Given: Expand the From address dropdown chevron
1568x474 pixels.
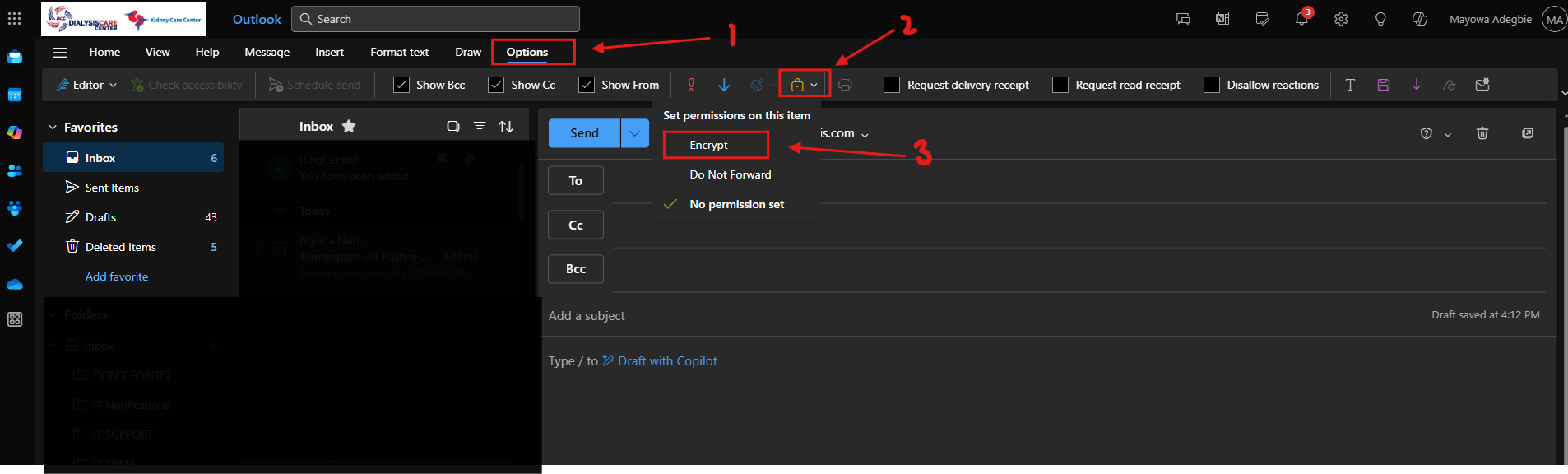Looking at the screenshot, I should 865,134.
